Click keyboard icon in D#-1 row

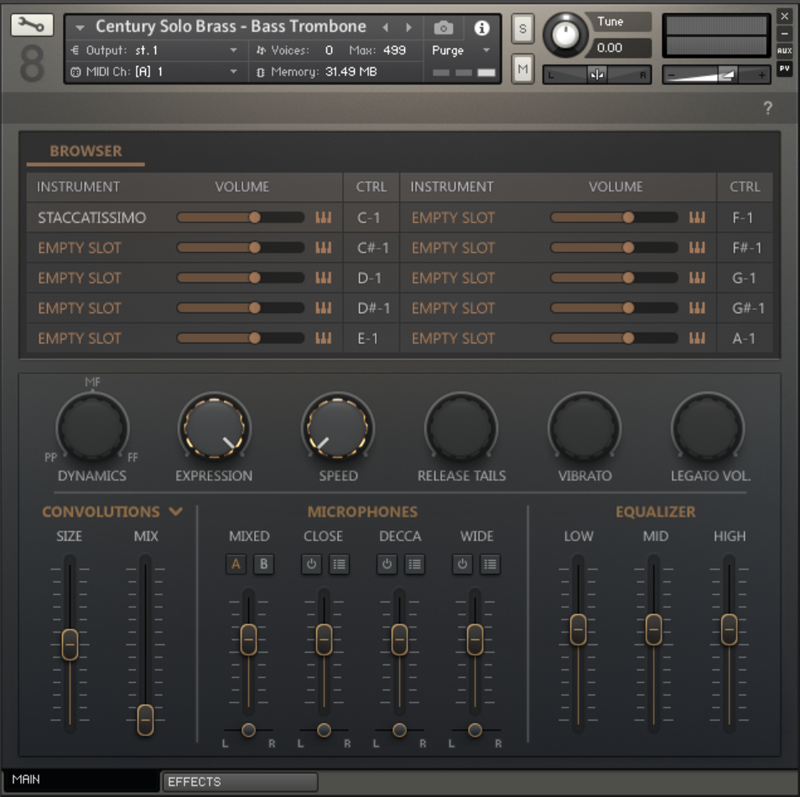[323, 308]
